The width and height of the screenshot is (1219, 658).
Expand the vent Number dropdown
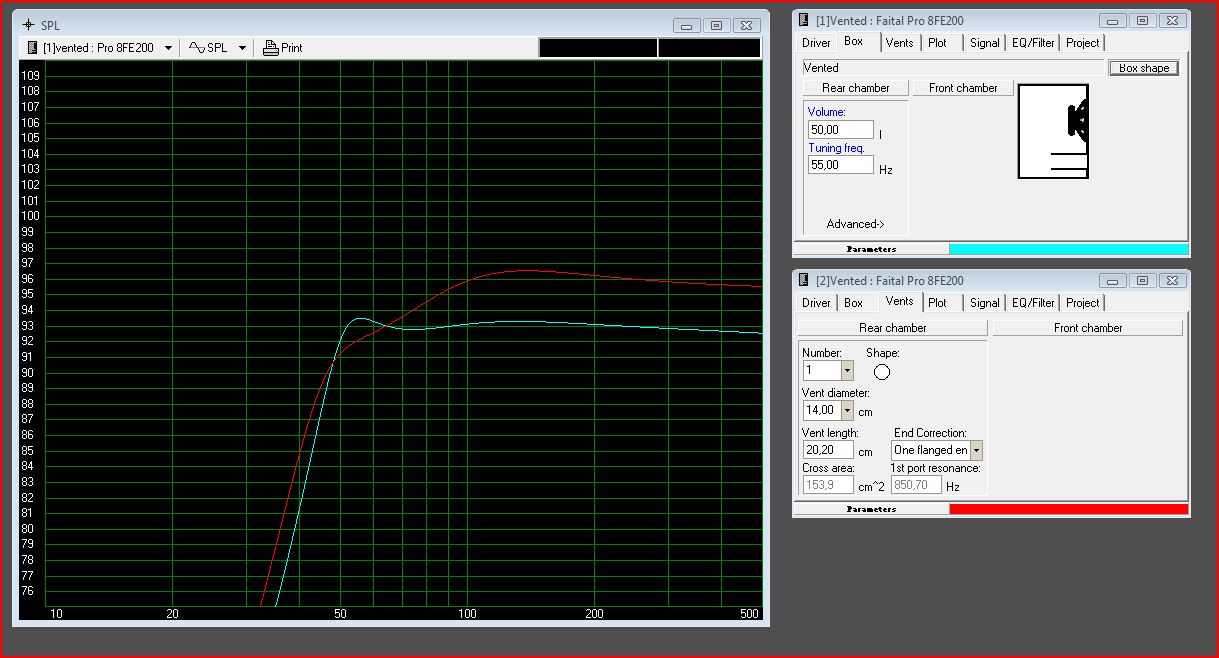click(x=847, y=370)
